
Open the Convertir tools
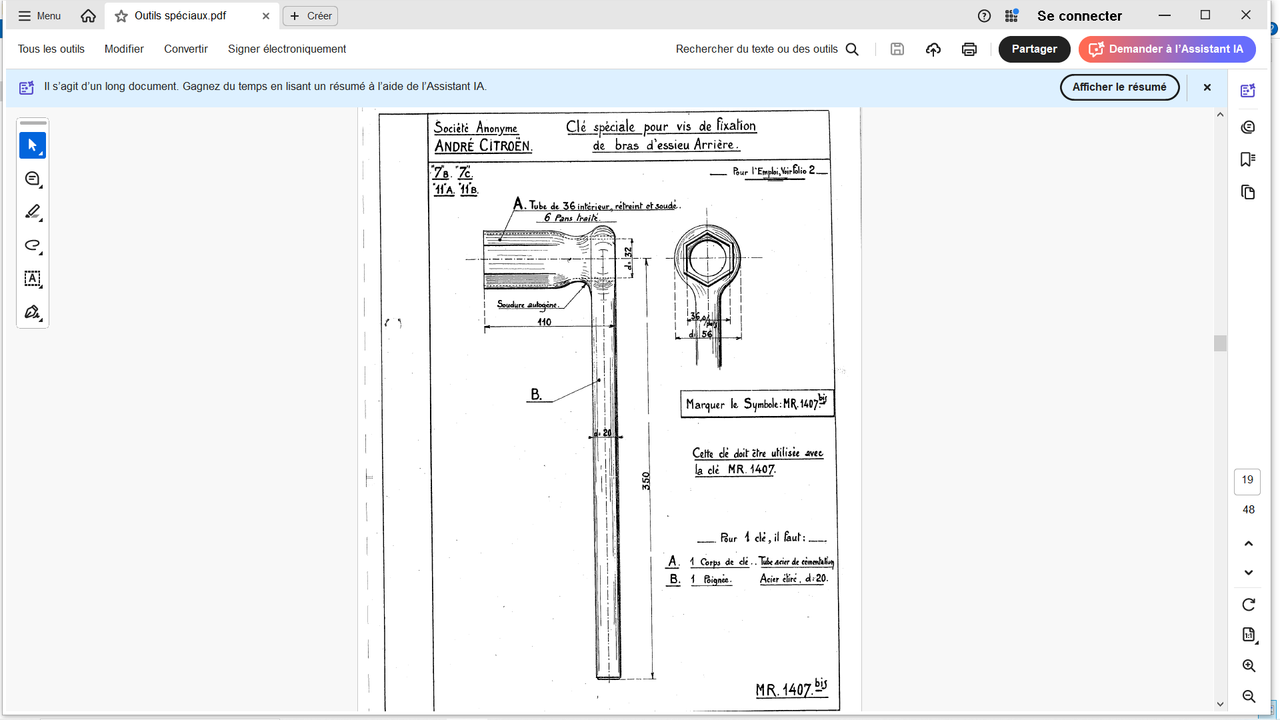pyautogui.click(x=186, y=49)
